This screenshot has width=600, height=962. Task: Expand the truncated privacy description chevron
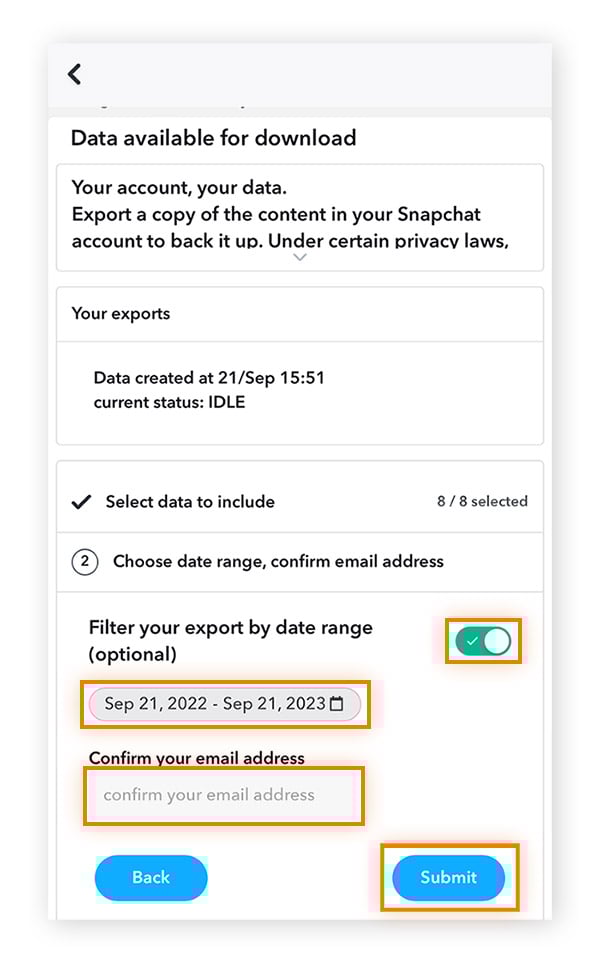click(300, 258)
